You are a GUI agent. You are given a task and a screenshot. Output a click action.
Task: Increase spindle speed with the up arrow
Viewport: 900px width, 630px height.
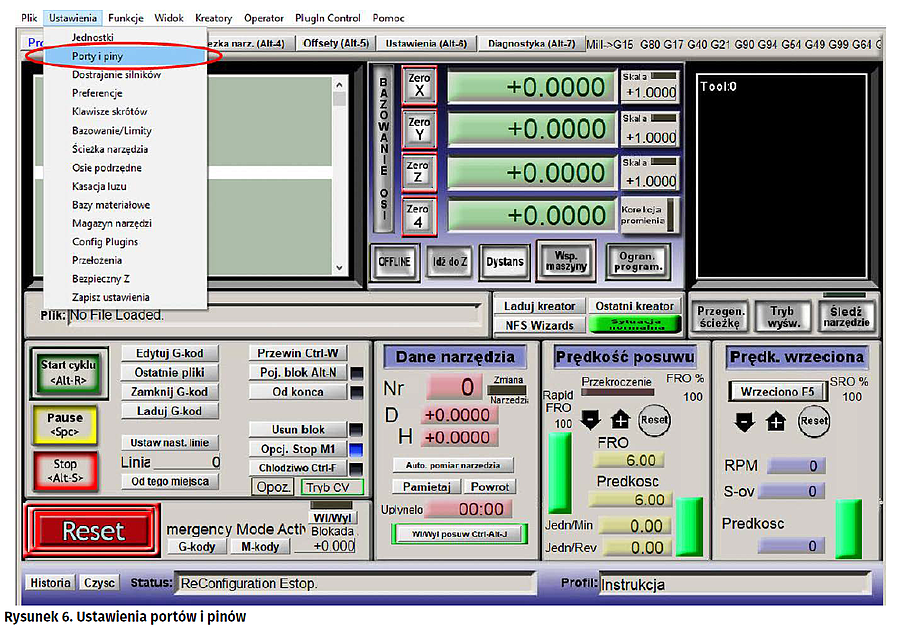click(776, 421)
